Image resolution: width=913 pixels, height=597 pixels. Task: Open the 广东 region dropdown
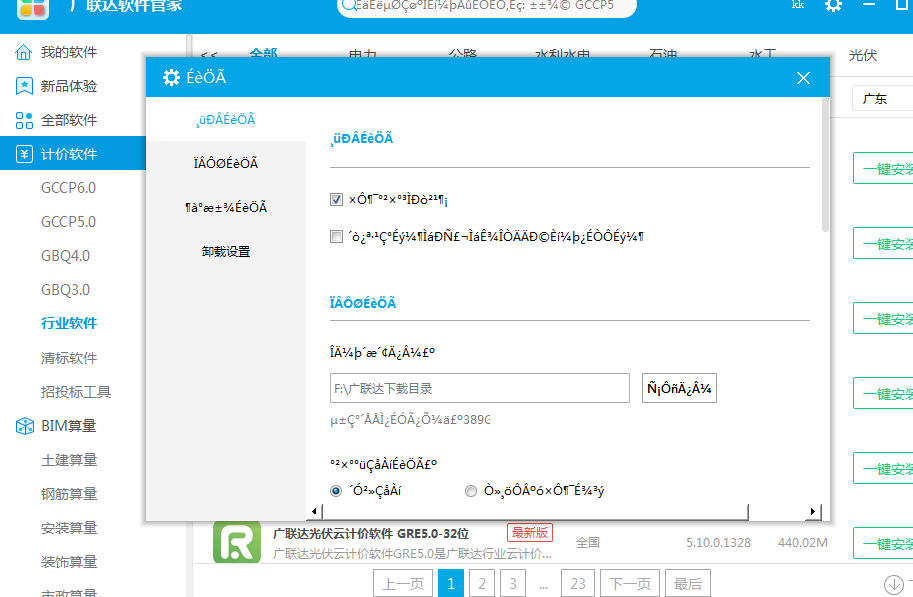point(883,98)
